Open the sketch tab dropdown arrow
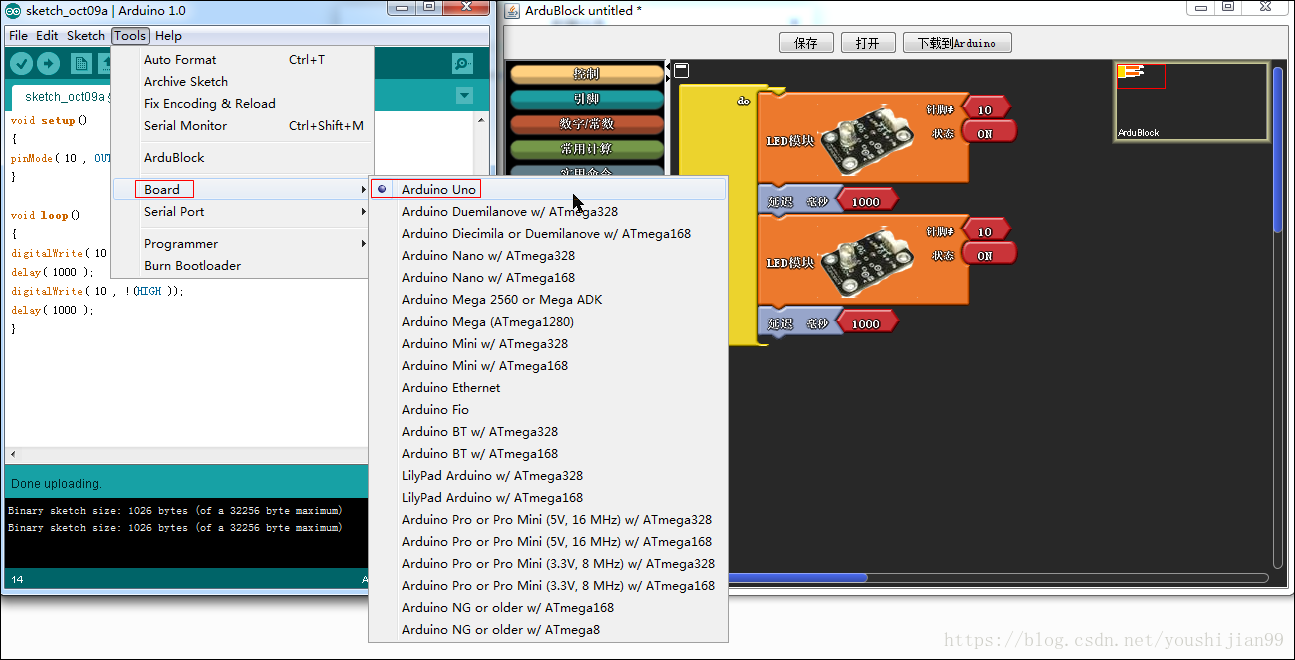 [x=464, y=96]
